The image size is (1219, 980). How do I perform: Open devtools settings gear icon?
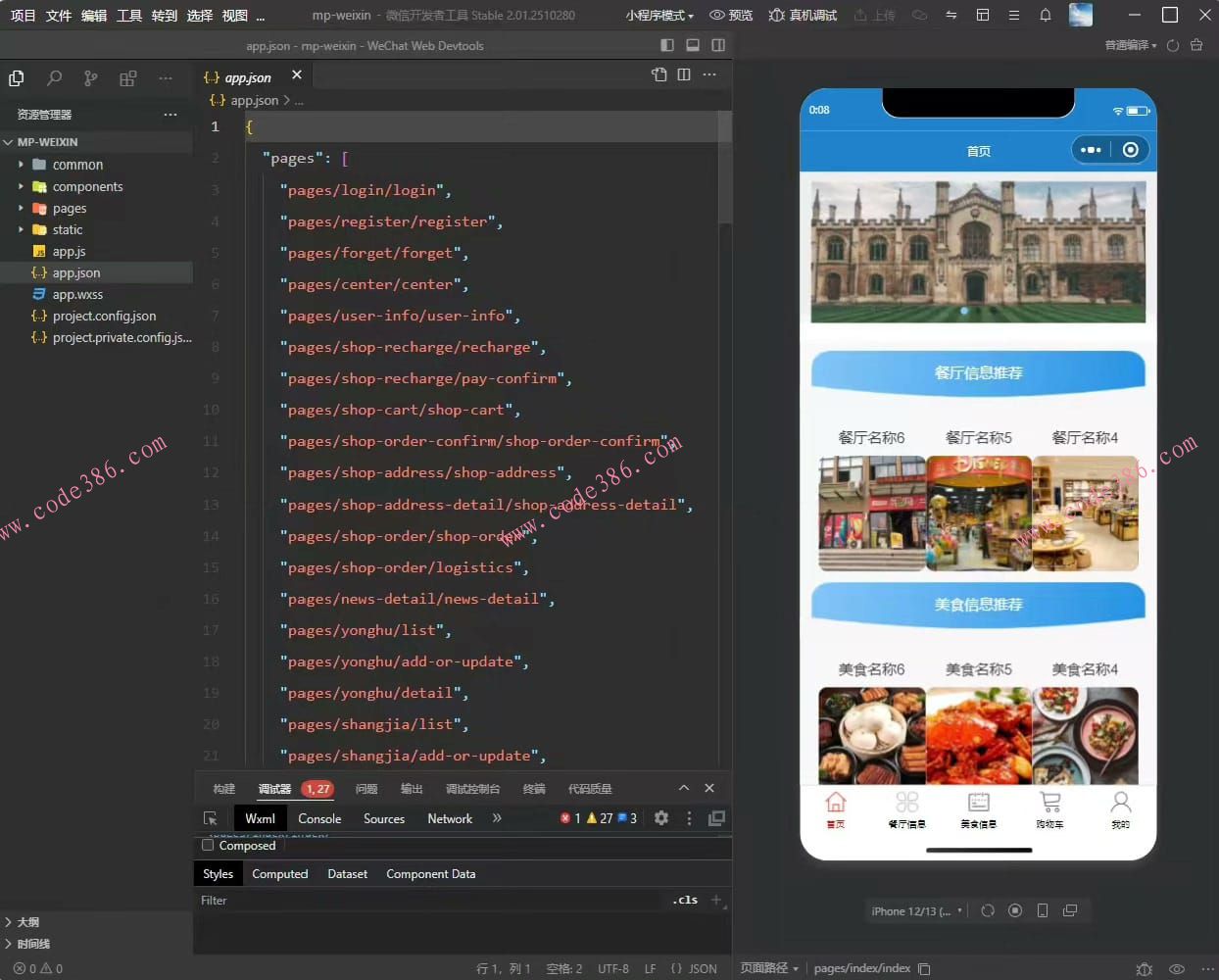(661, 818)
